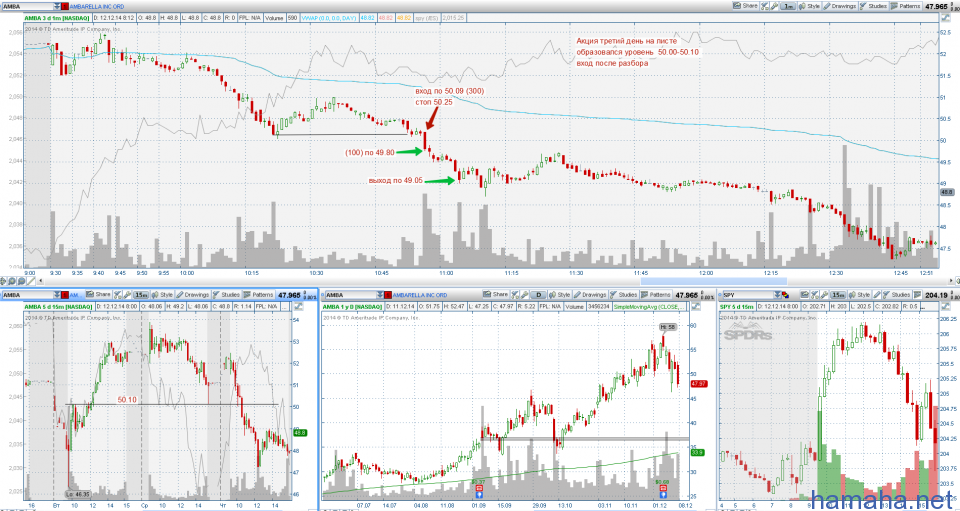960x511 pixels.
Task: Click the chart mode icon at the daily chart's corner
Action: [696, 306]
